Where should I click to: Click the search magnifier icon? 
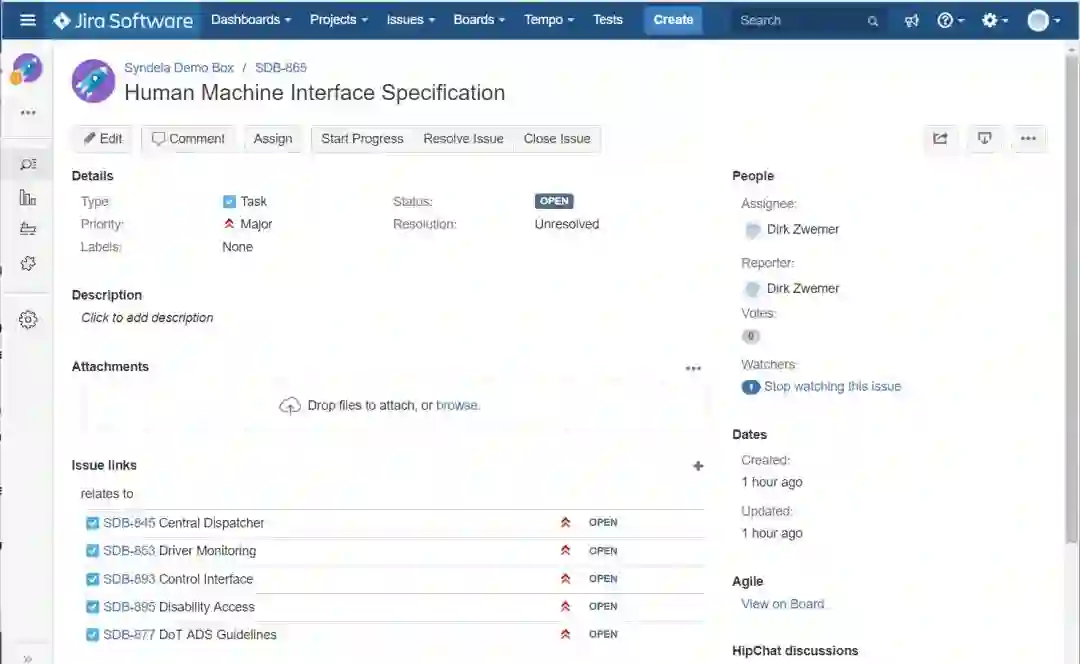click(873, 21)
